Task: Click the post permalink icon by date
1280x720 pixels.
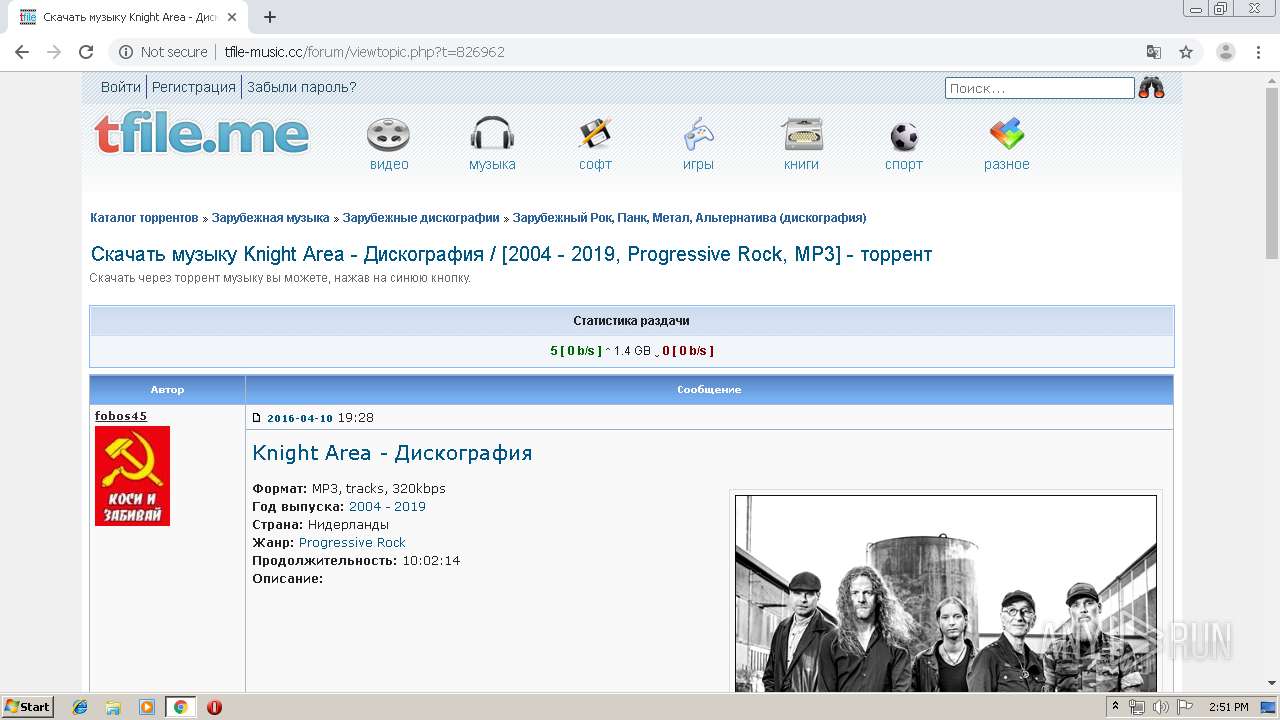Action: [256, 418]
